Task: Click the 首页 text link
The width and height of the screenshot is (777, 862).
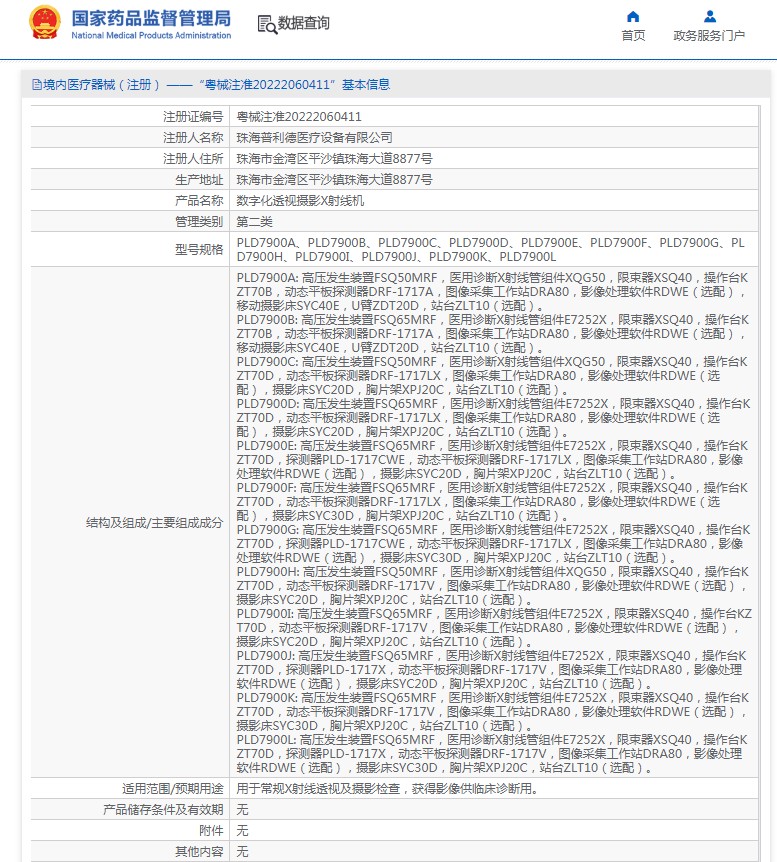Action: click(x=633, y=36)
